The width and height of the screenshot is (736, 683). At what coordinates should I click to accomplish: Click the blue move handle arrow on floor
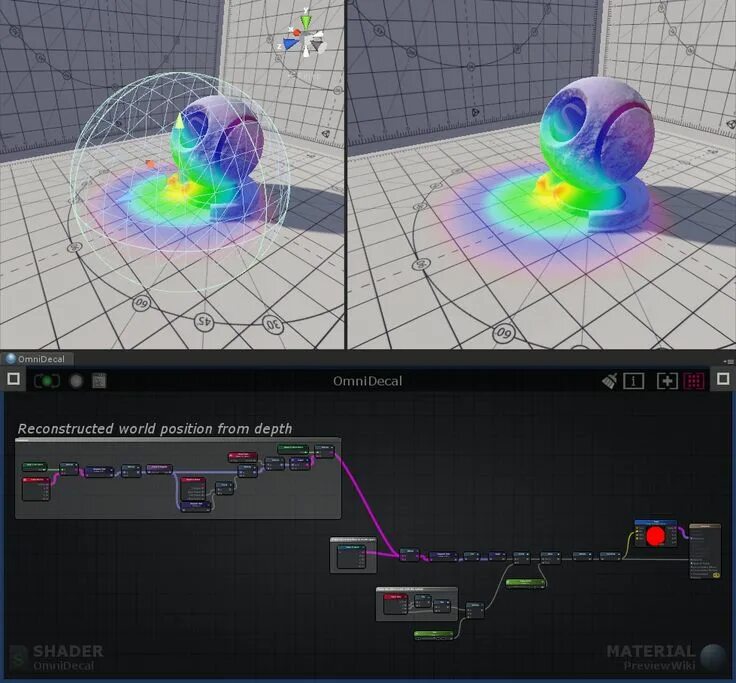pos(123,200)
